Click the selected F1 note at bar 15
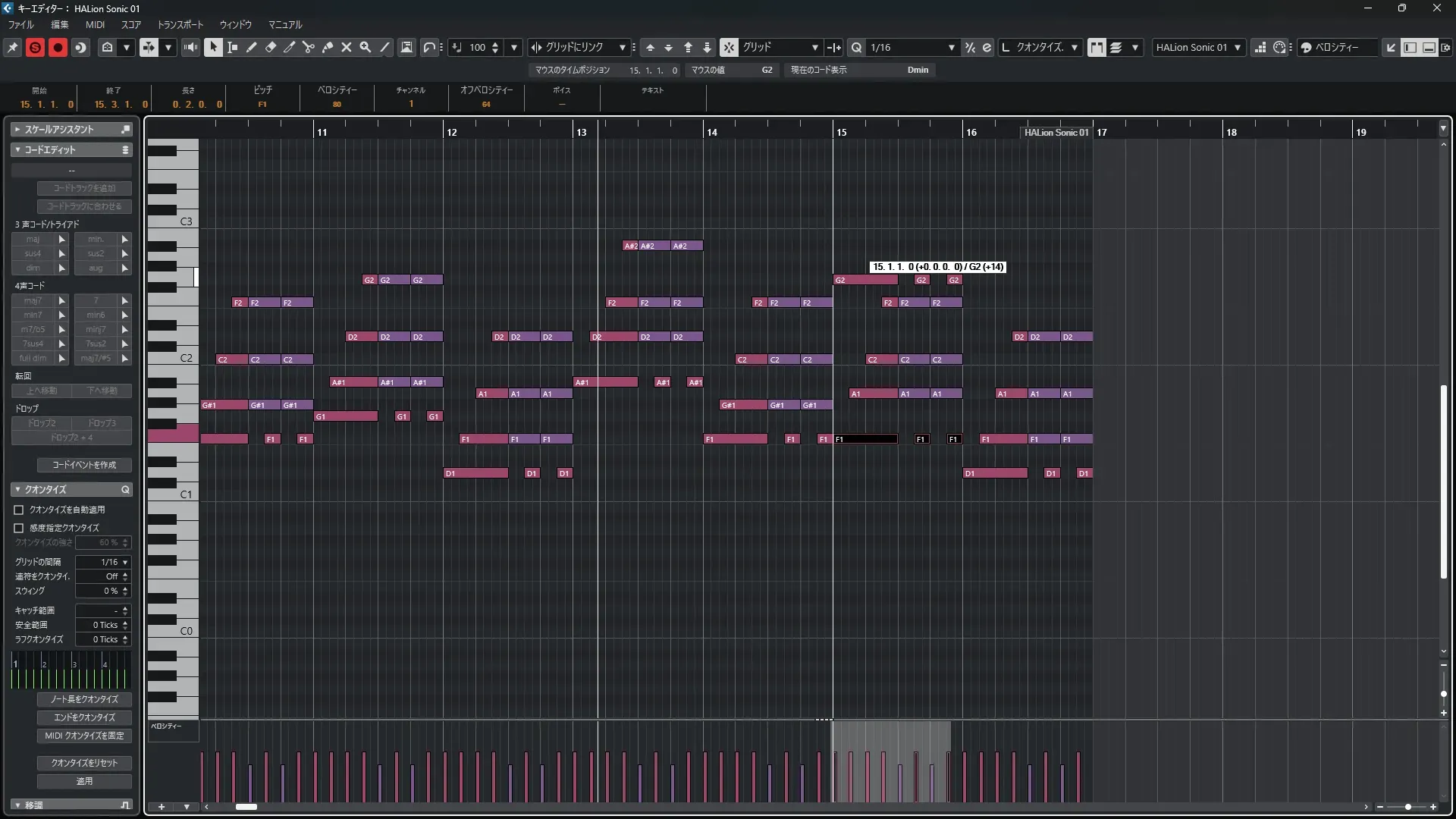Image resolution: width=1456 pixels, height=819 pixels. click(x=865, y=439)
